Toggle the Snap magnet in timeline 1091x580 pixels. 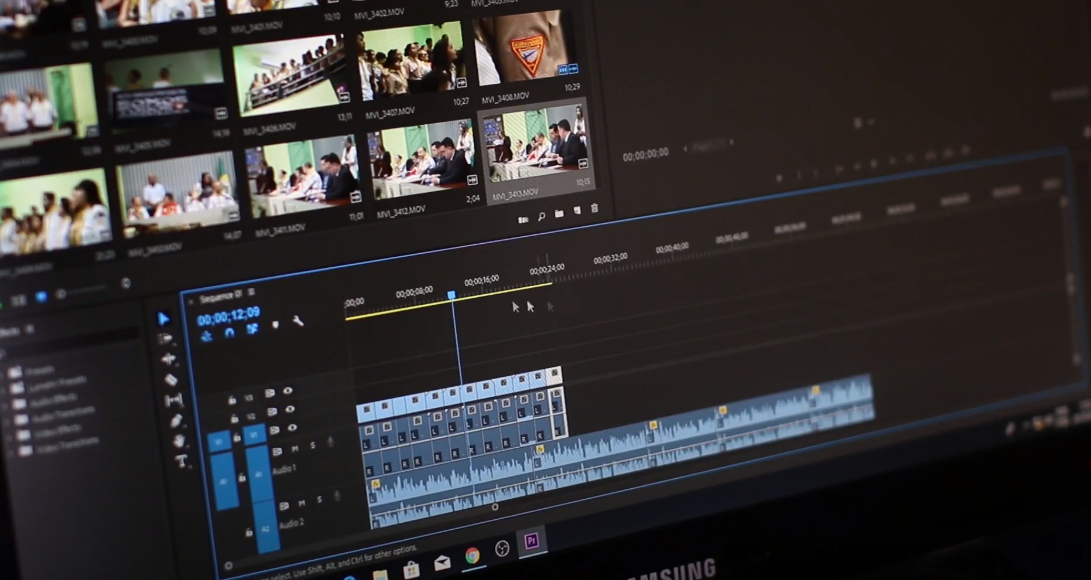[x=229, y=333]
